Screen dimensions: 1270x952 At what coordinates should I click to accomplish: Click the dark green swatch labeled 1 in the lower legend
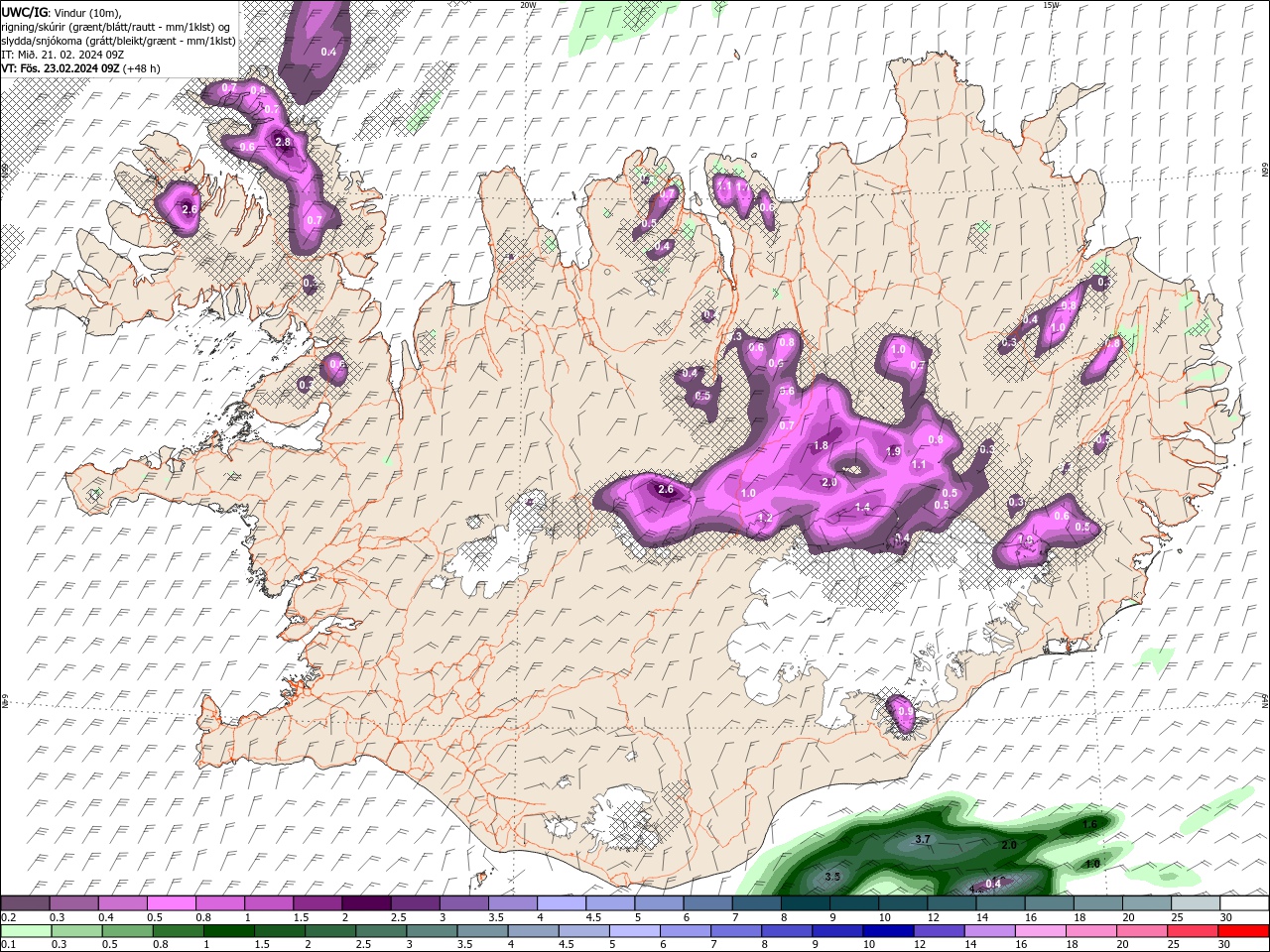[229, 930]
